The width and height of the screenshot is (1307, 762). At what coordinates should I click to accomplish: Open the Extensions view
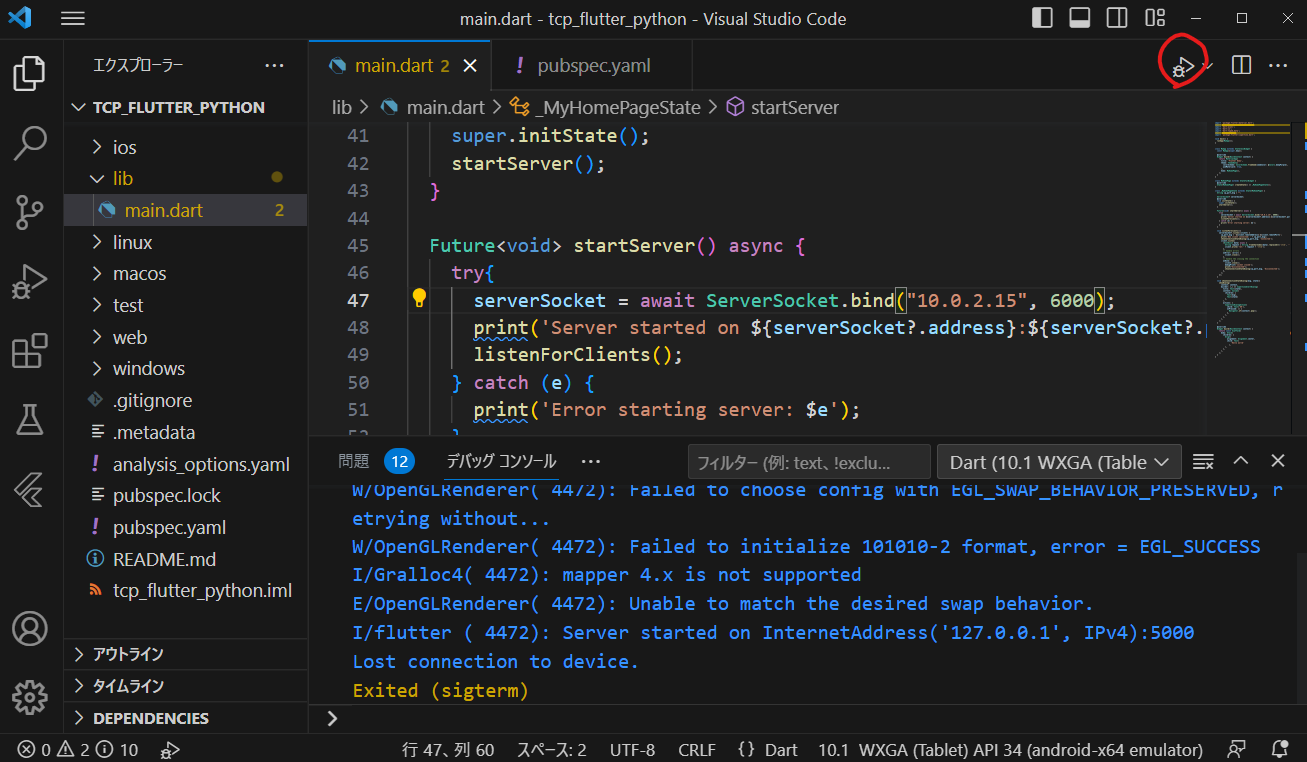(30, 352)
